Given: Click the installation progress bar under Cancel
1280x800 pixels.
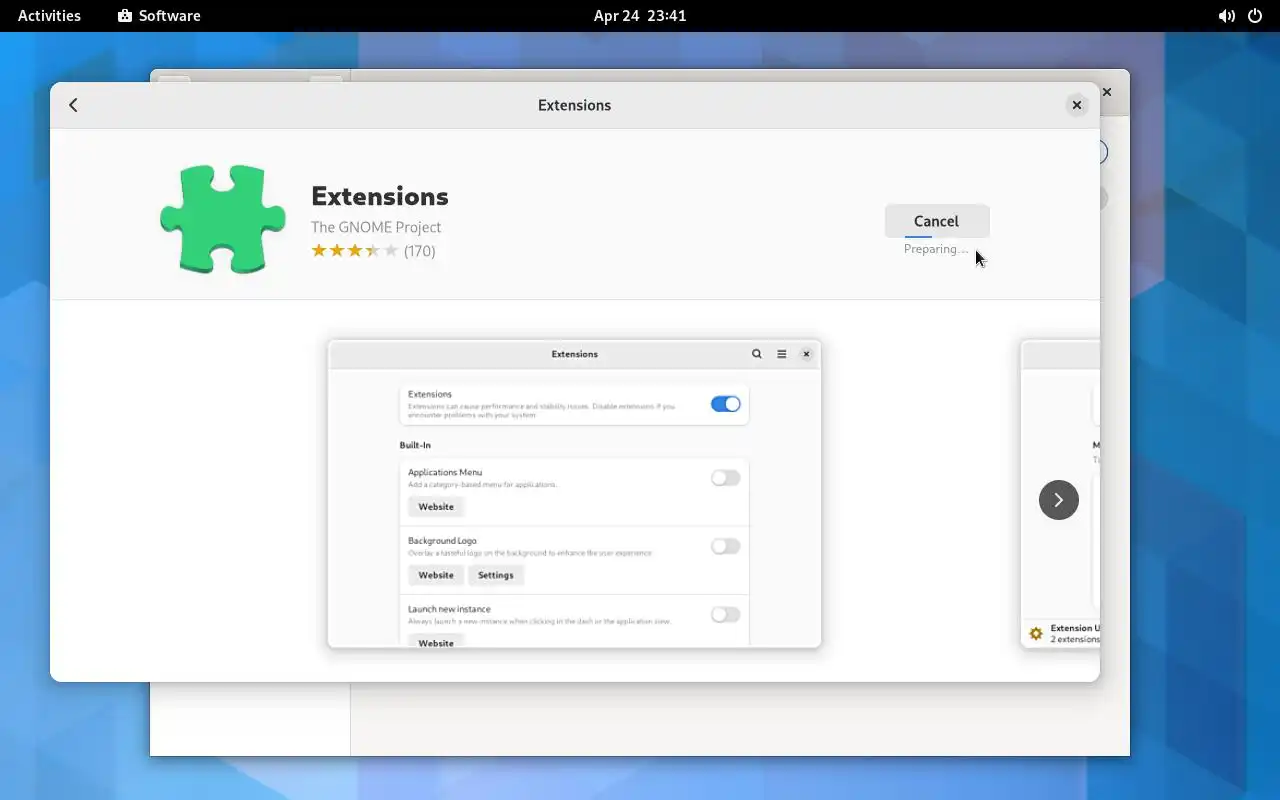Looking at the screenshot, I should coord(937,237).
